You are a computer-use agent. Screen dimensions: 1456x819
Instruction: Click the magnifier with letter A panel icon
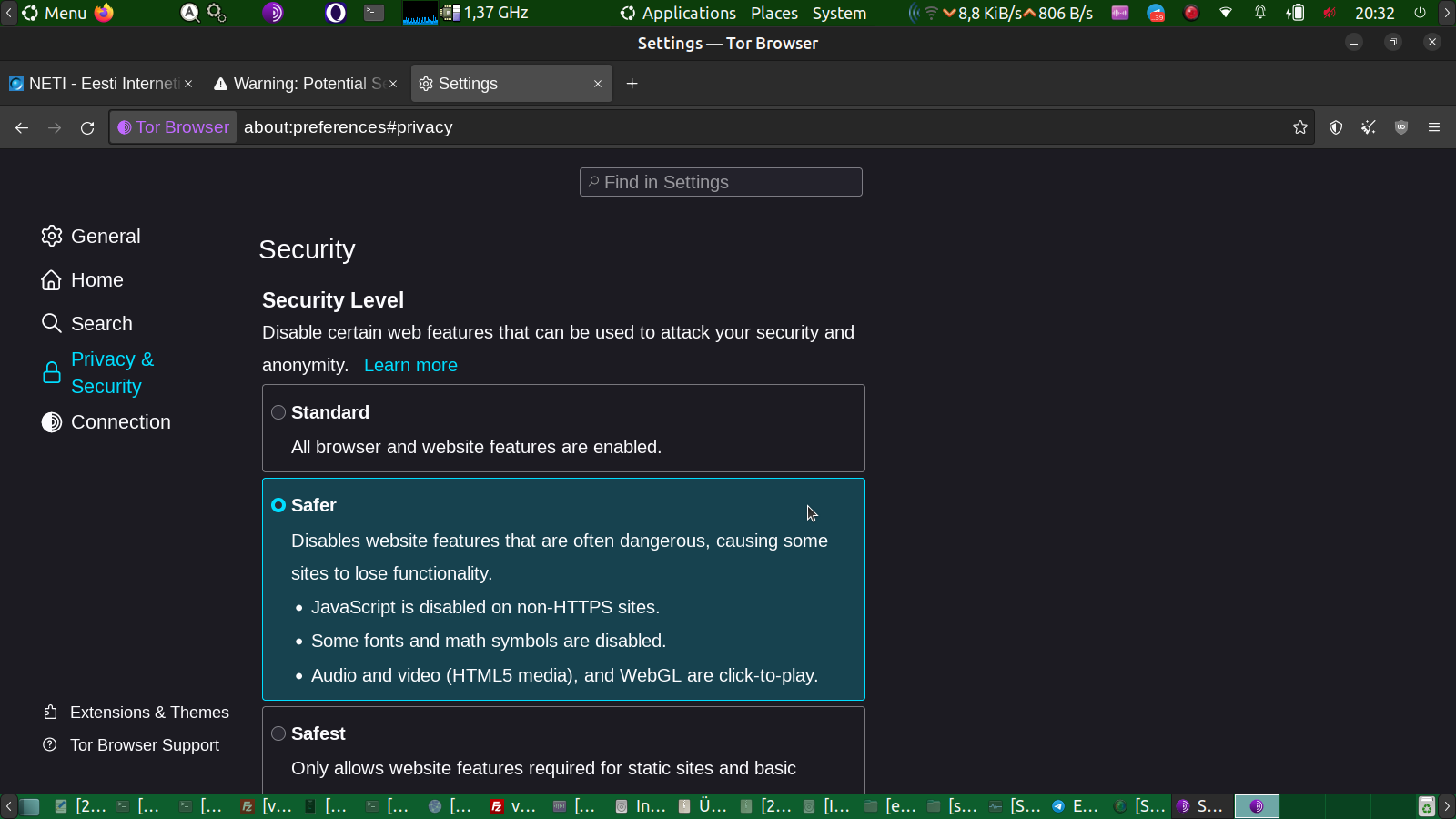pyautogui.click(x=189, y=13)
